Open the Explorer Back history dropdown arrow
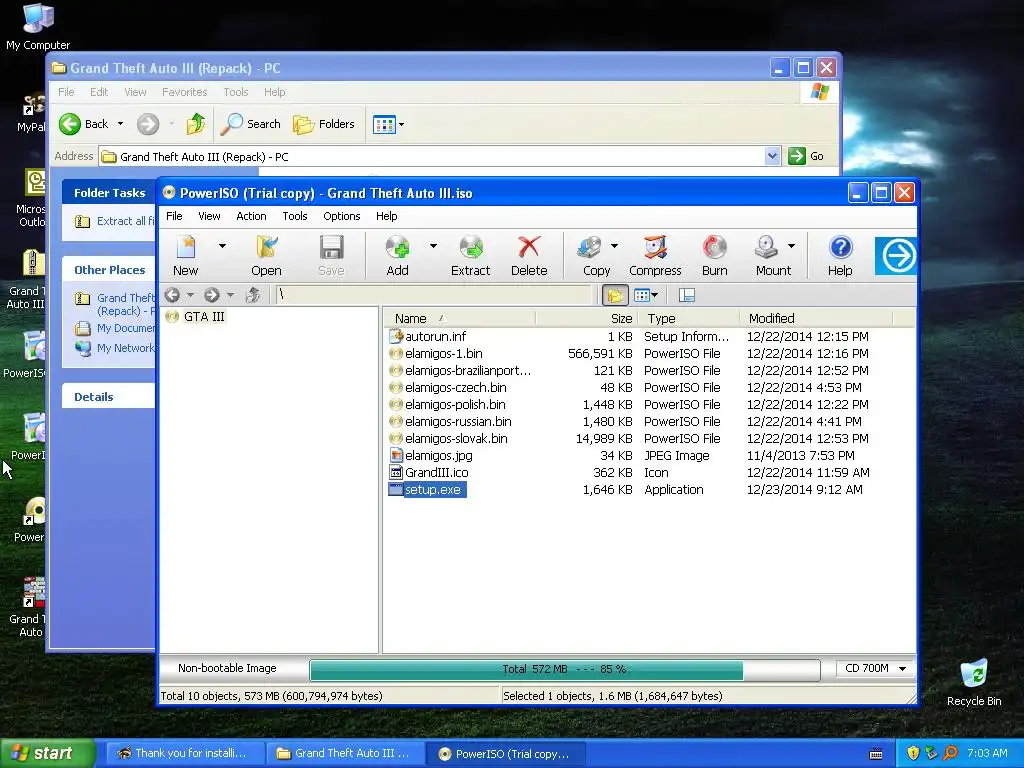Image resolution: width=1024 pixels, height=768 pixels. [x=120, y=124]
